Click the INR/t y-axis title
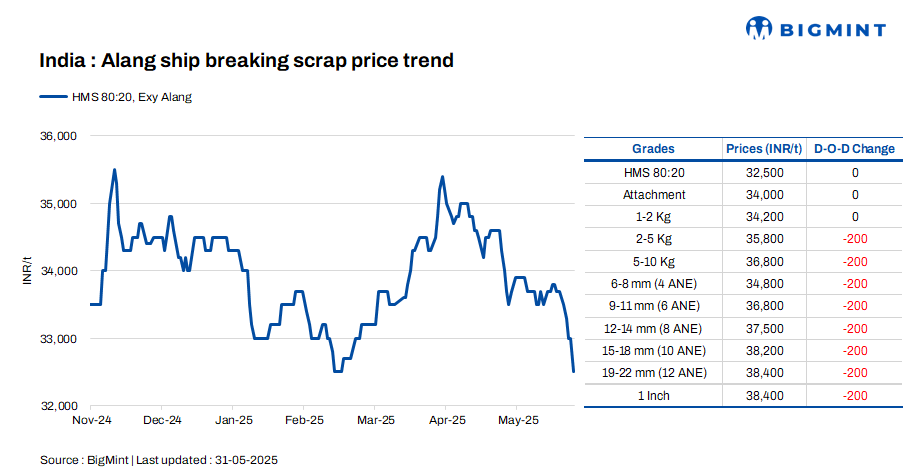Screen dimensions: 904x471 click(x=28, y=271)
